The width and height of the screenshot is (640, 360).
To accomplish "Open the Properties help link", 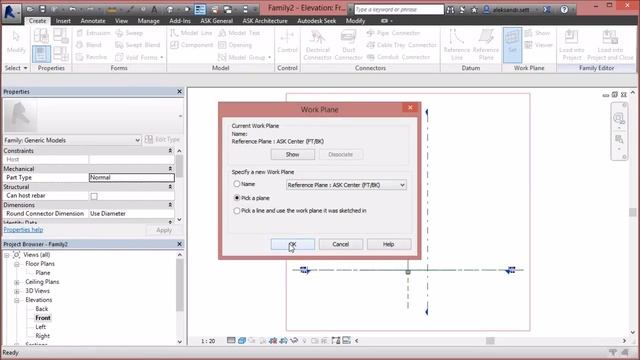I will click(23, 230).
